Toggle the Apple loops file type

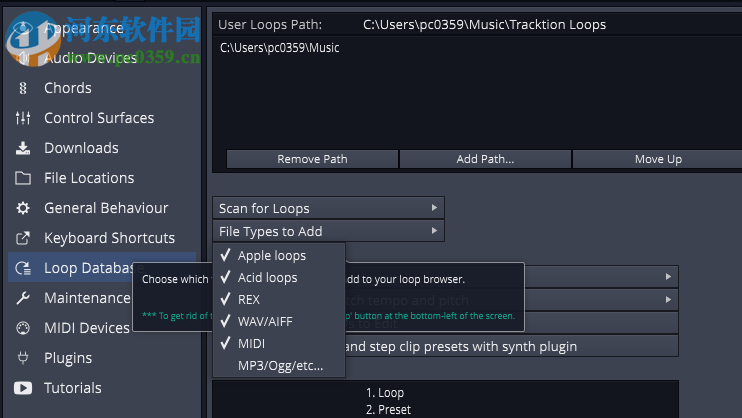pyautogui.click(x=279, y=256)
